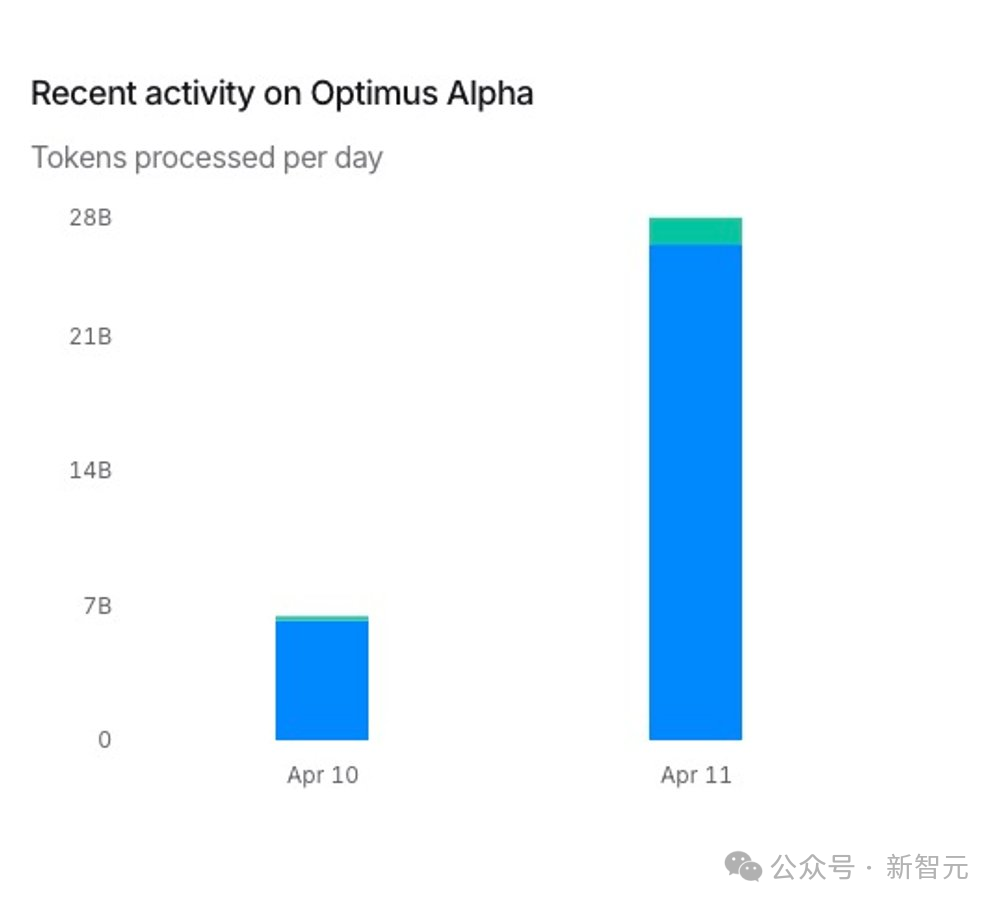Click the 21B y-axis label
This screenshot has width=1000, height=907.
pos(90,337)
